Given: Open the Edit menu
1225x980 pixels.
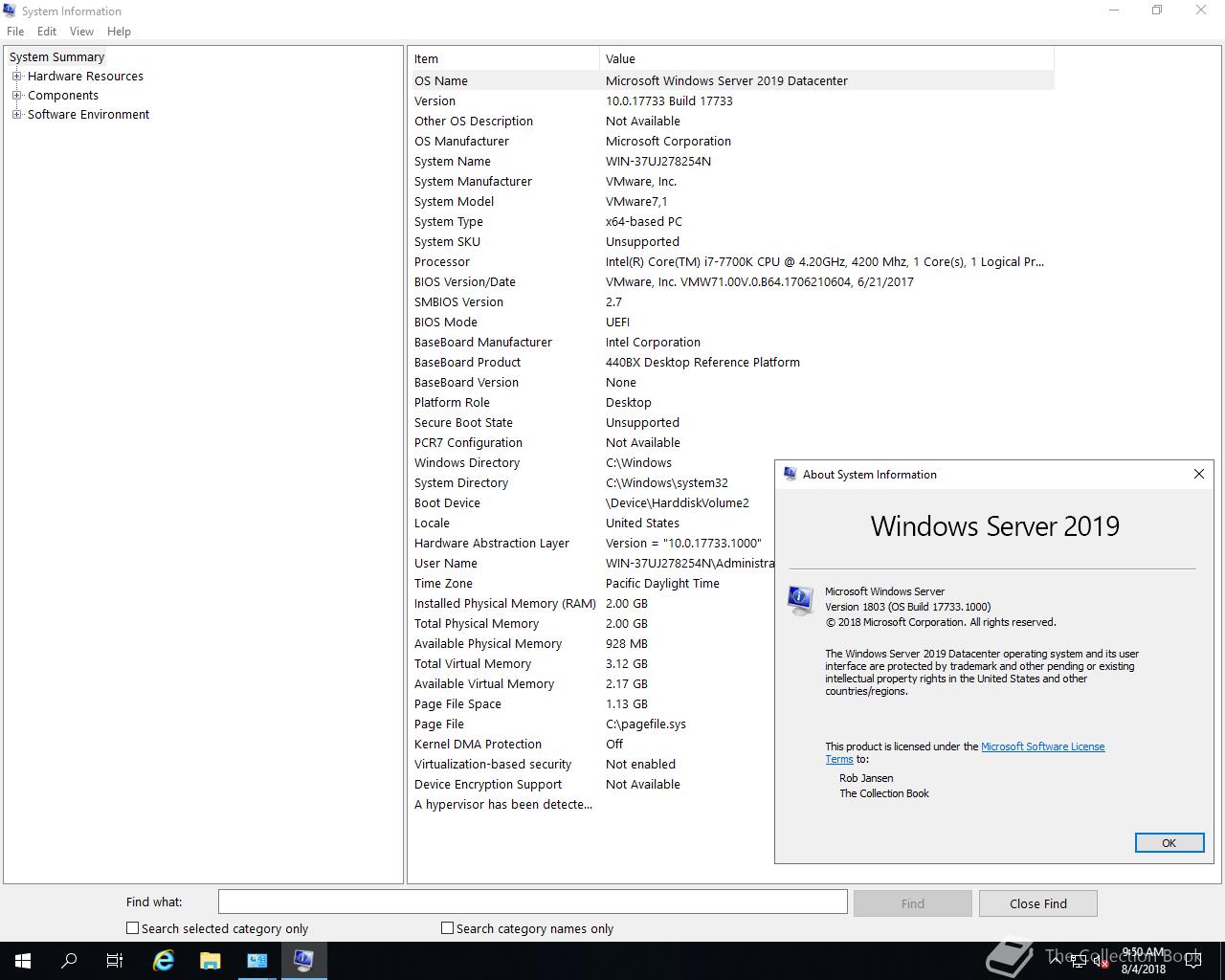Looking at the screenshot, I should [47, 32].
